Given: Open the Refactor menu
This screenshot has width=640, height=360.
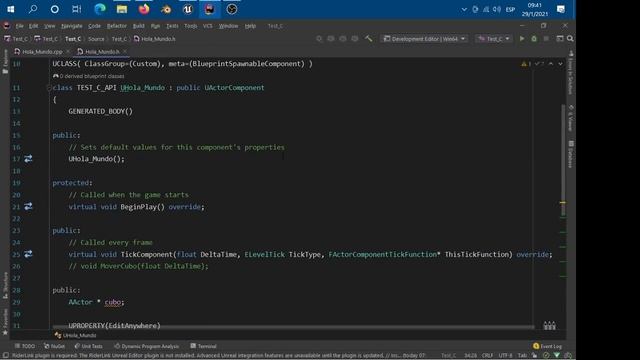Looking at the screenshot, I should (x=117, y=26).
